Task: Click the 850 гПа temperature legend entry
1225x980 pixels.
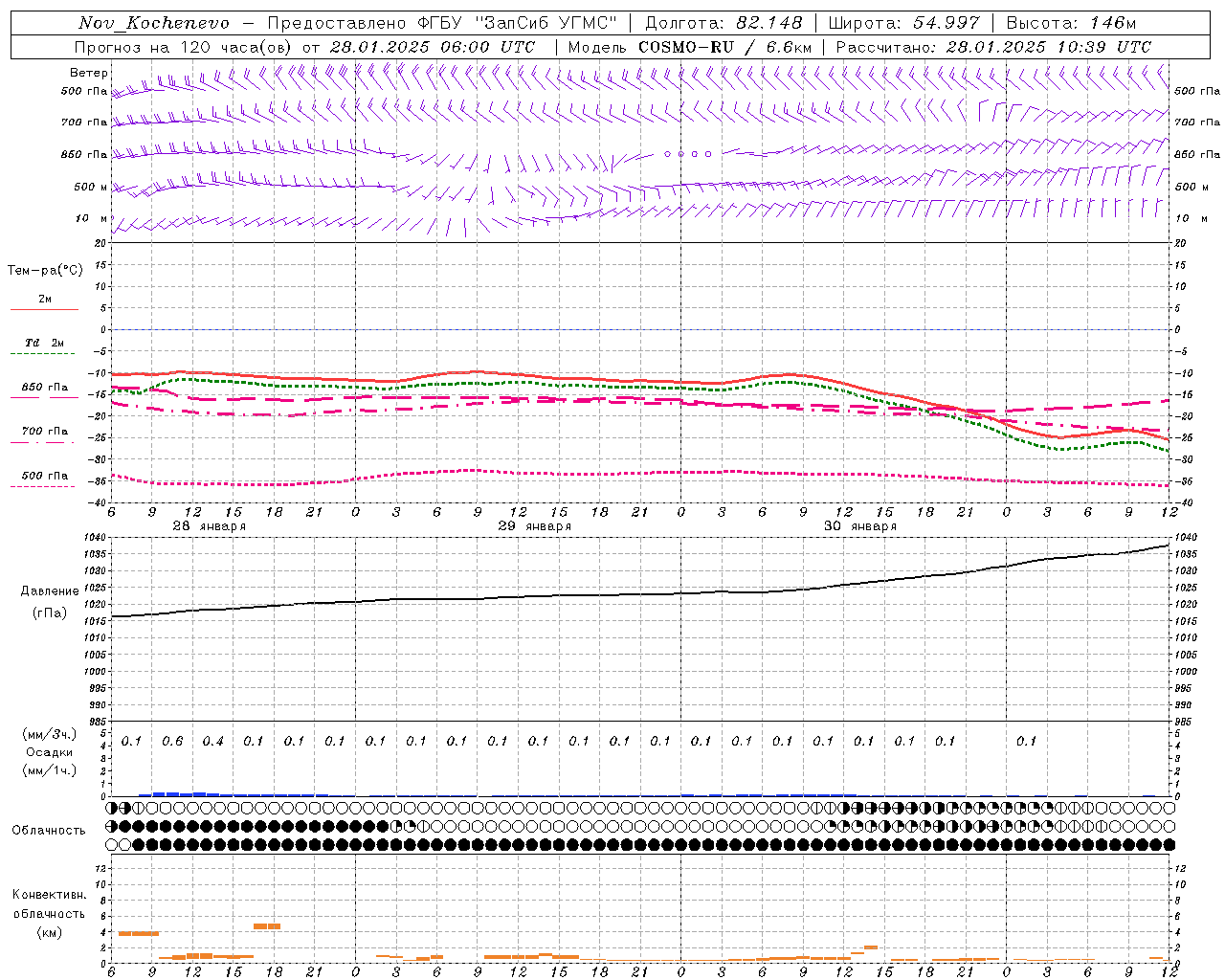Action: [45, 388]
